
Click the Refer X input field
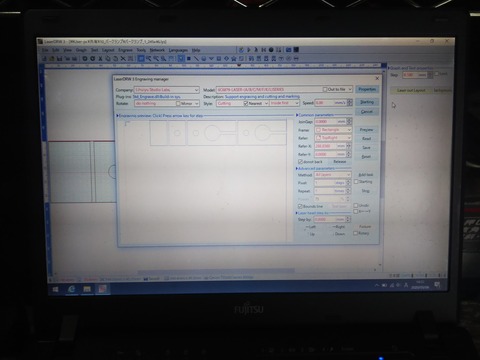click(x=330, y=146)
